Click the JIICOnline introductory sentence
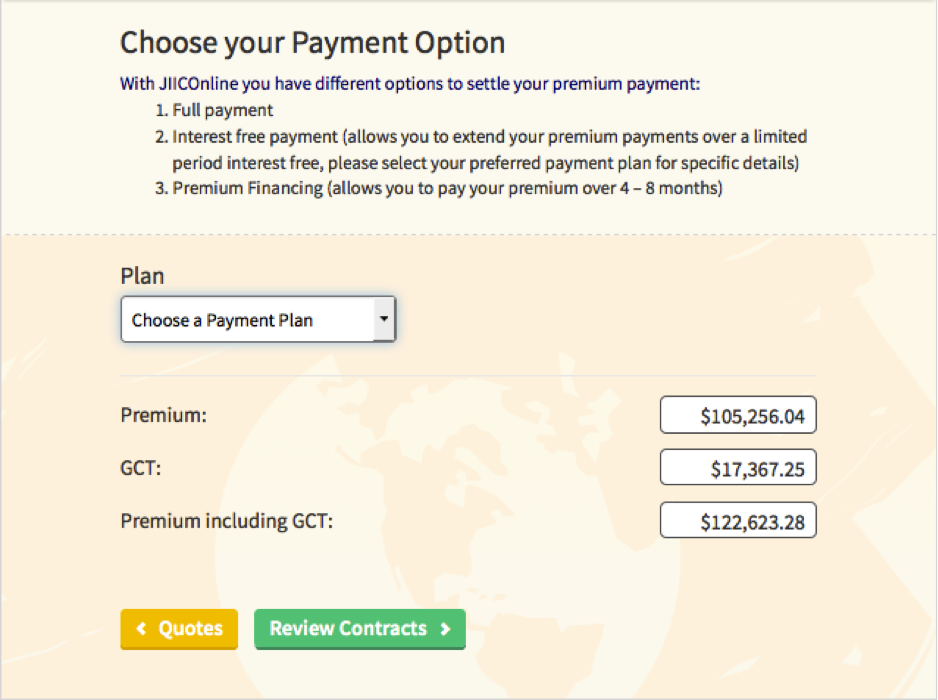The image size is (938, 700). pos(410,84)
